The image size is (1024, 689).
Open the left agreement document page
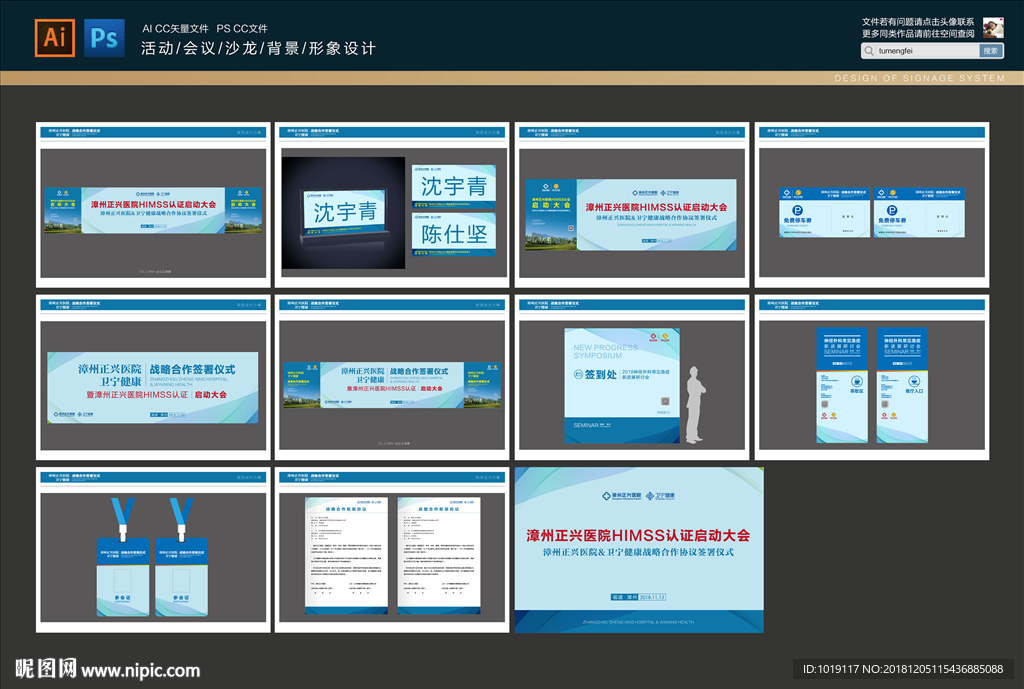[x=346, y=556]
